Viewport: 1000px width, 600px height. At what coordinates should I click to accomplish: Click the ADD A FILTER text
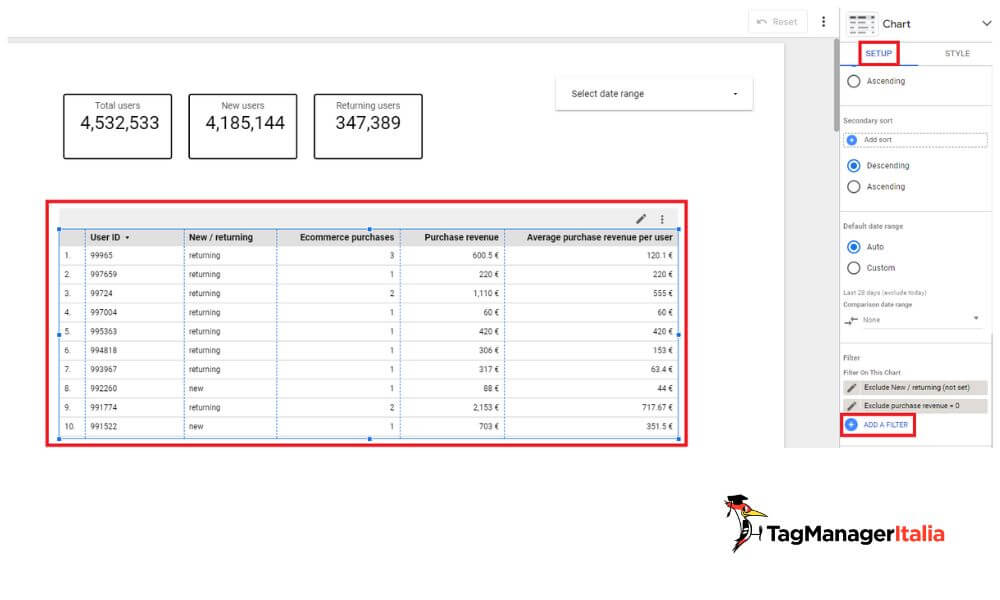click(x=885, y=425)
